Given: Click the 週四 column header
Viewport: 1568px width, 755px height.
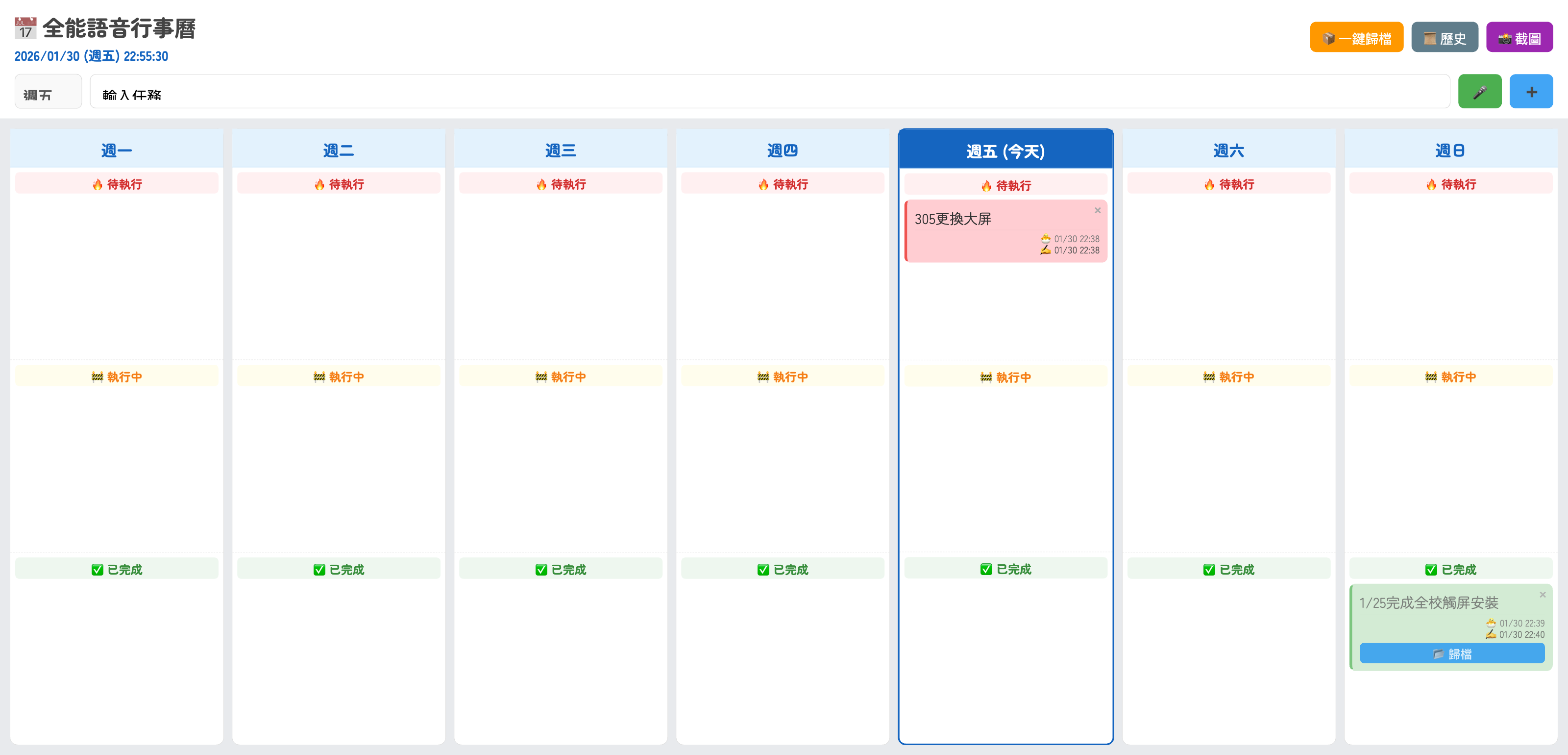Looking at the screenshot, I should 782,149.
